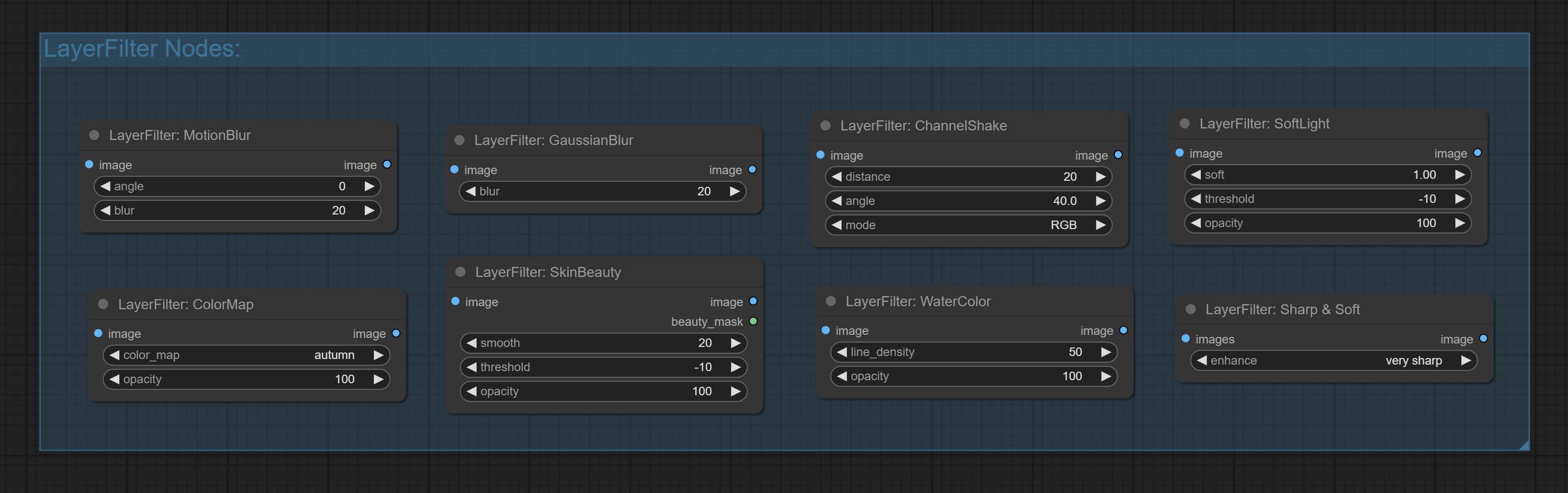This screenshot has height=493, width=1568.
Task: Collapse the GaussianBlur node via its dot
Action: point(460,140)
